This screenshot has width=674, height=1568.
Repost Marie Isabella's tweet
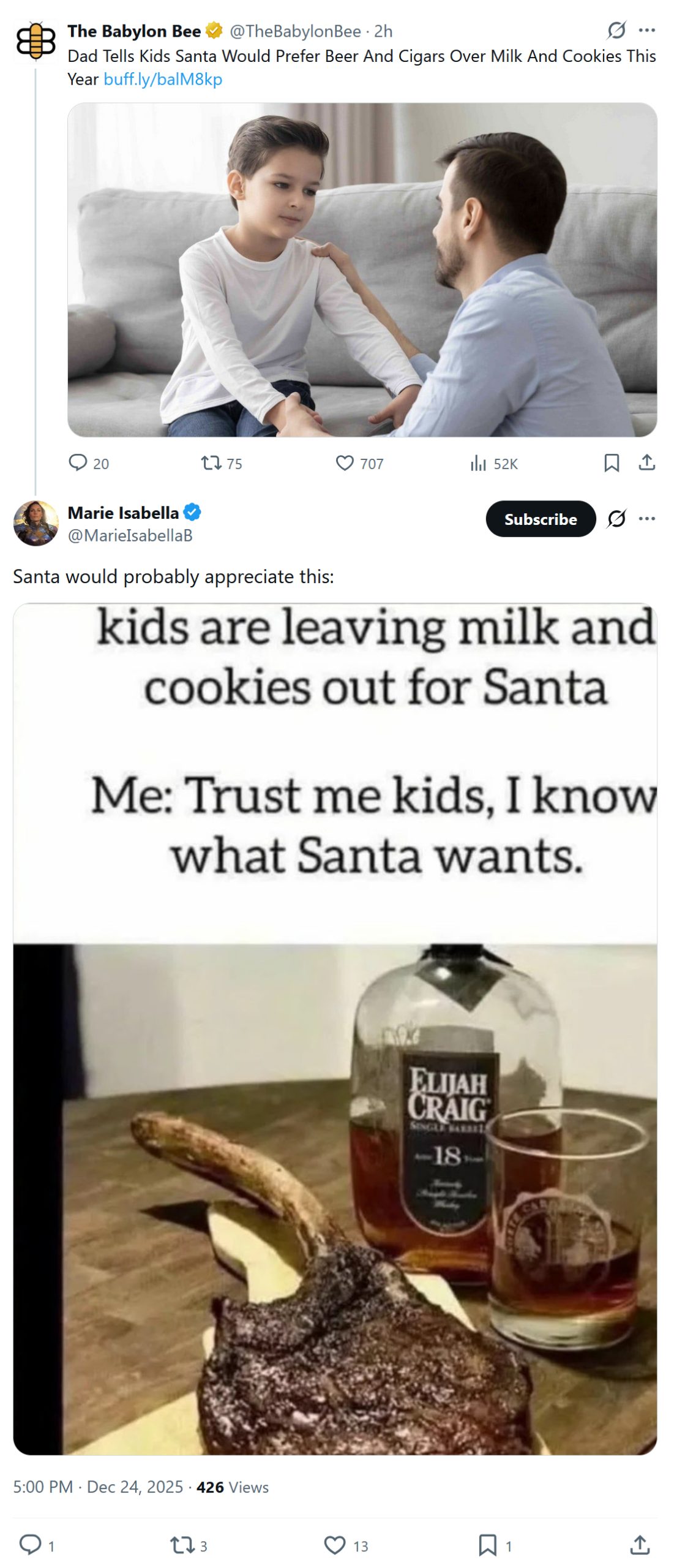click(182, 1545)
